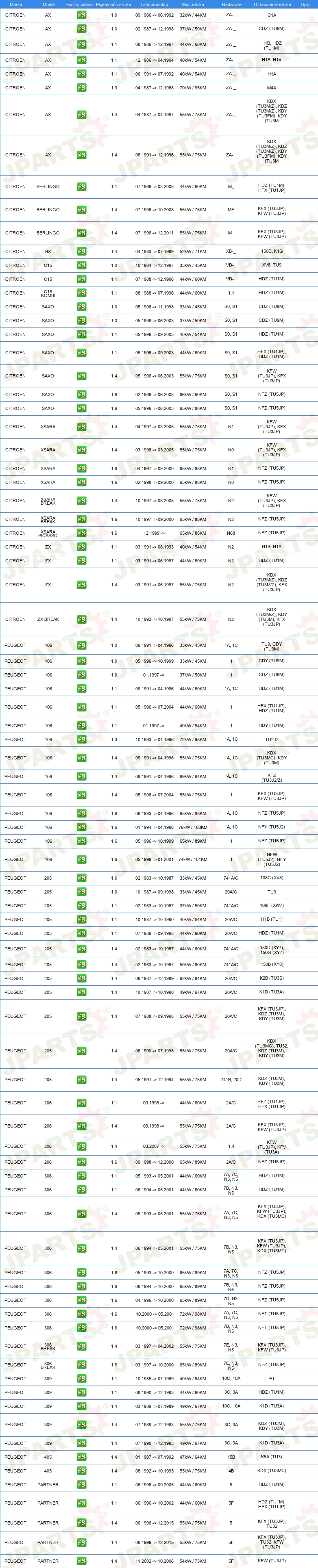This screenshot has height=1568, width=318.
Task: Click the fuel icon in the Citroen BX row
Action: [x=81, y=252]
